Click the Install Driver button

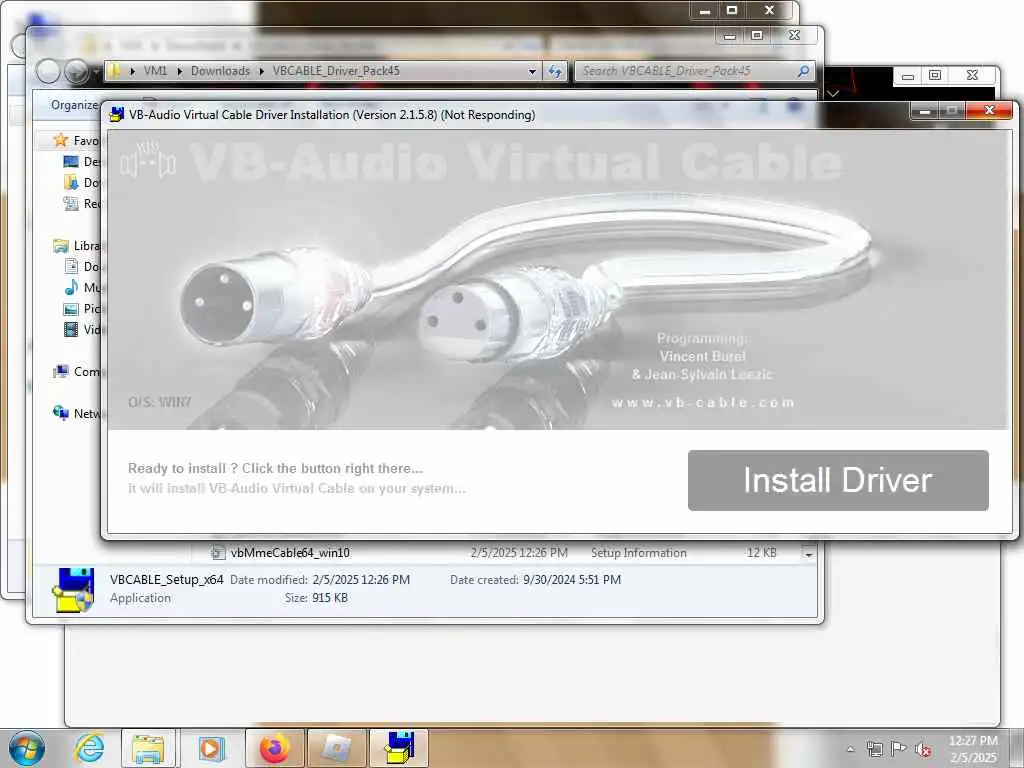(x=838, y=480)
